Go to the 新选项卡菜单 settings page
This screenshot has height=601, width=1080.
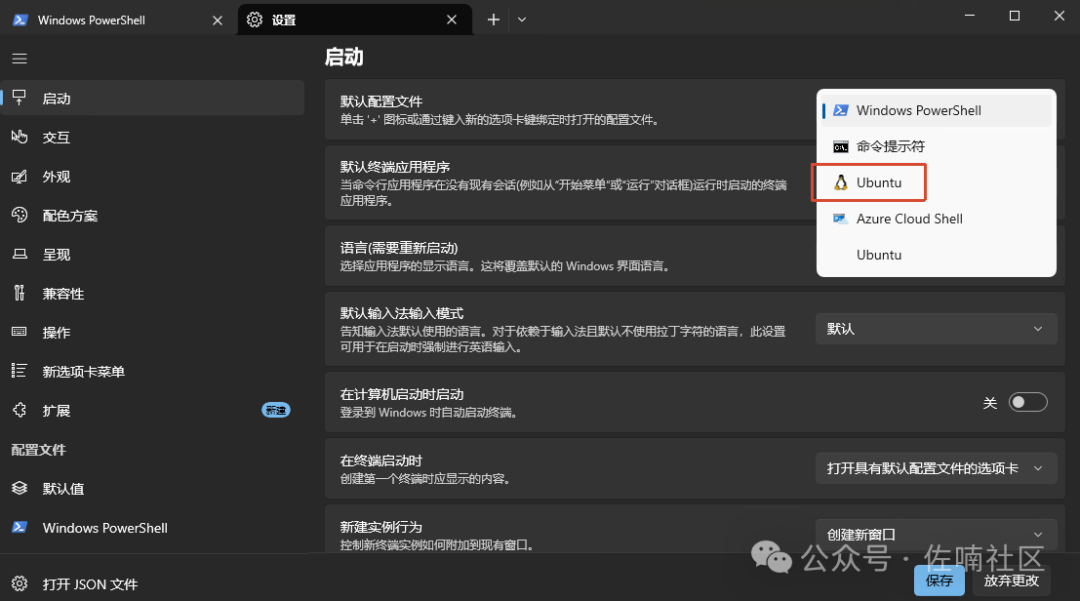[x=152, y=371]
